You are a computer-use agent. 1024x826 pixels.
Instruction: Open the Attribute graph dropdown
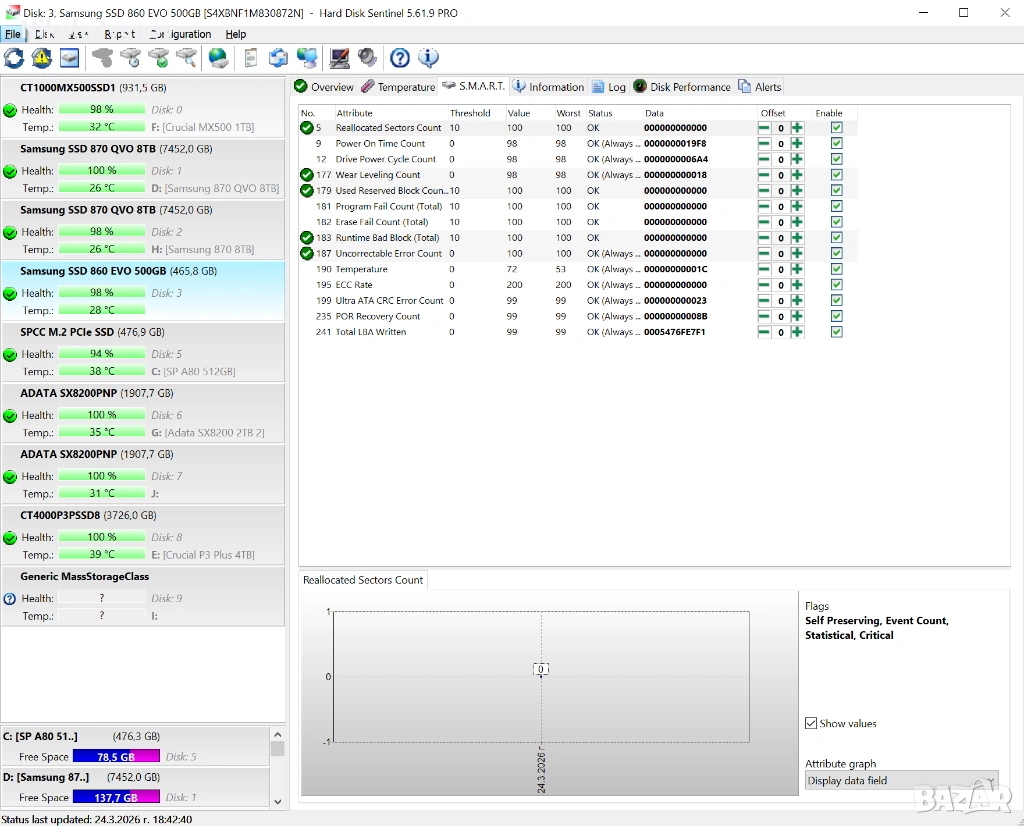click(901, 780)
